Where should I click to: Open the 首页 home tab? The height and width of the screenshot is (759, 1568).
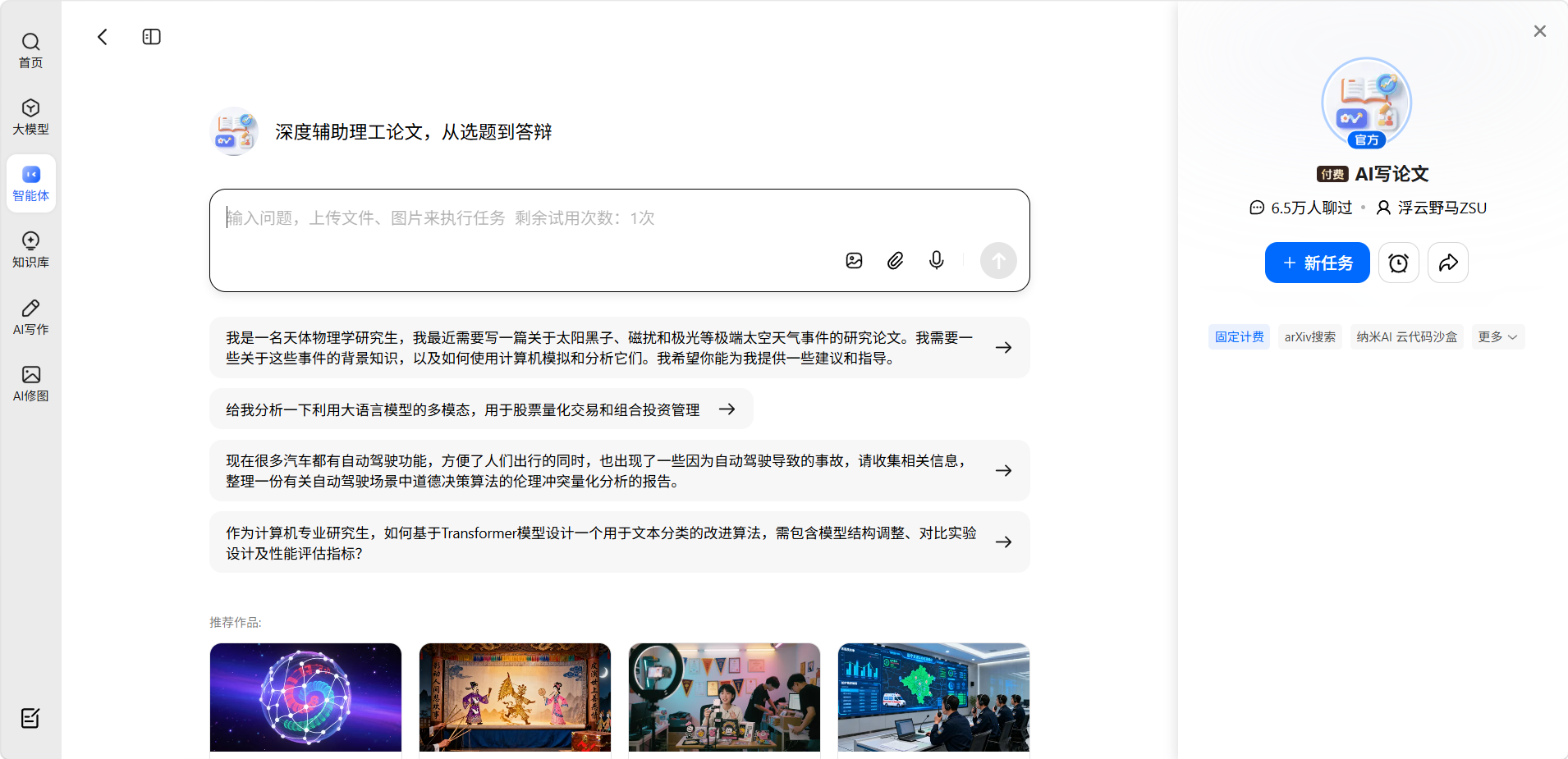[30, 50]
